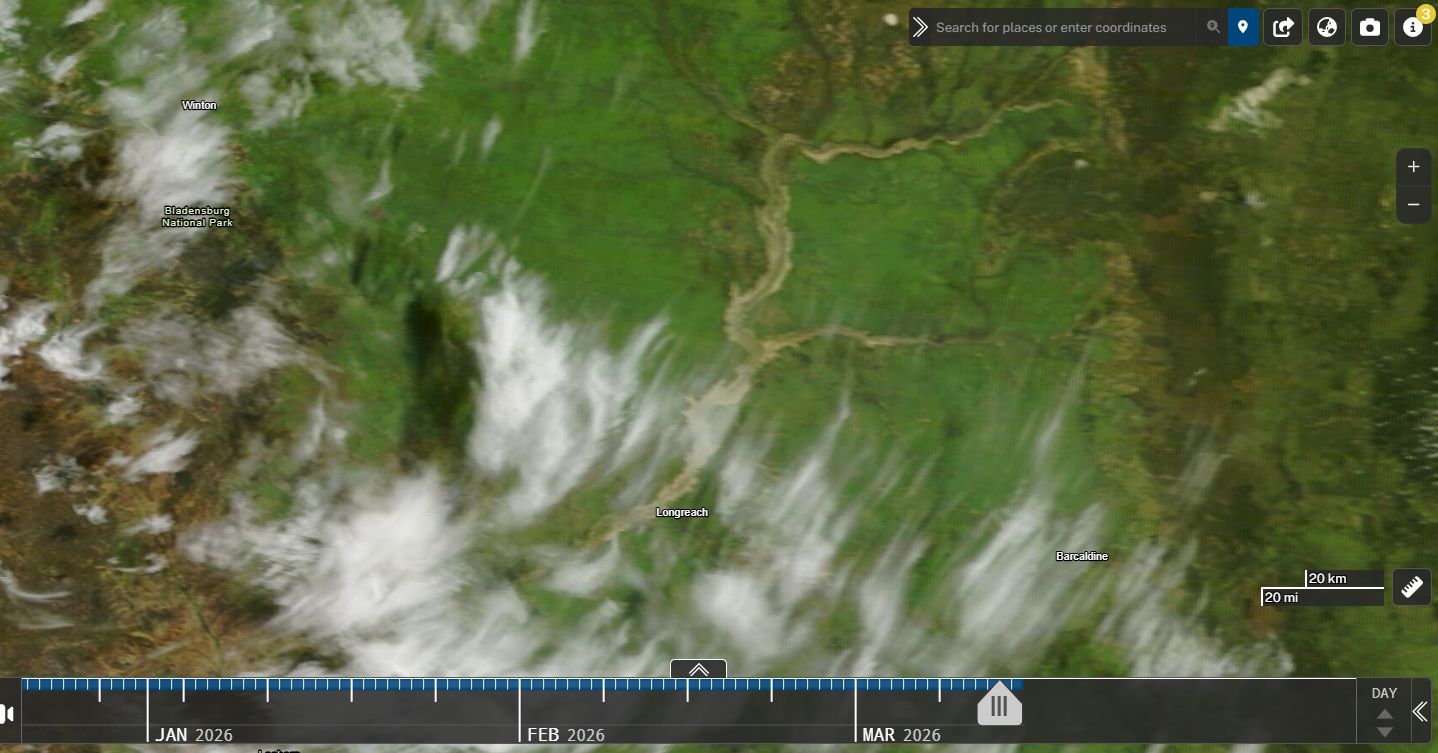
Task: Open the map projection globe menu
Action: click(1327, 27)
